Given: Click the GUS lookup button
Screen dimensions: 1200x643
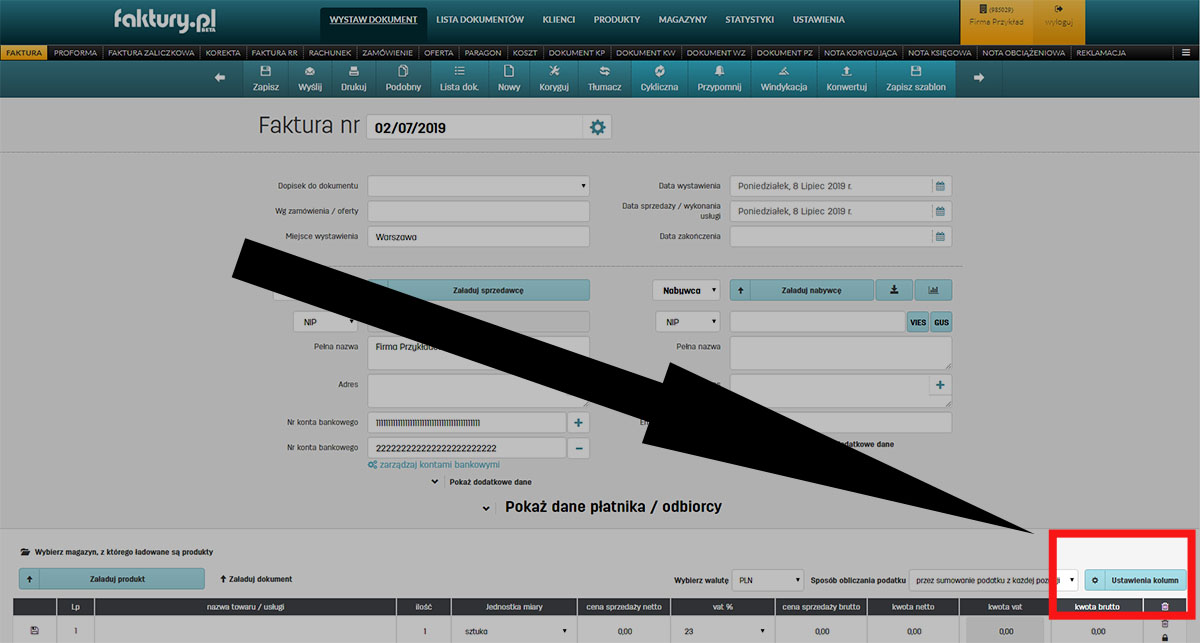Looking at the screenshot, I should [x=941, y=323].
